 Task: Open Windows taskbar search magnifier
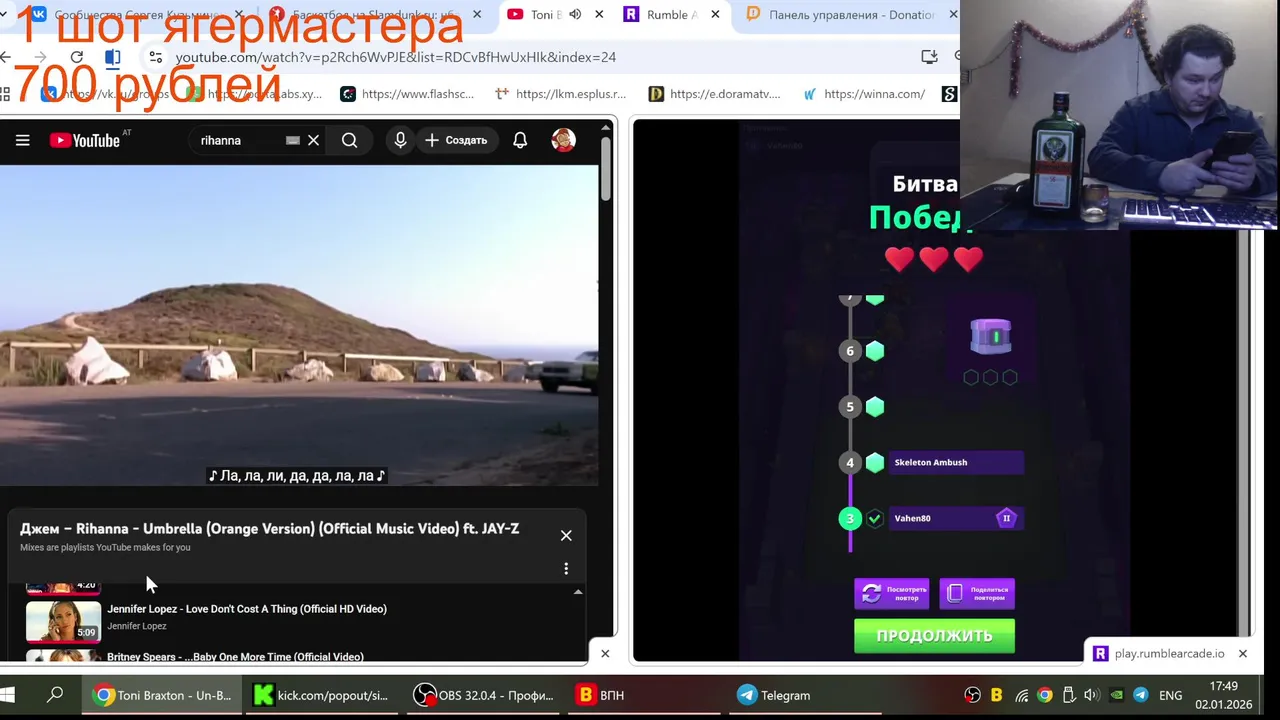click(x=55, y=695)
